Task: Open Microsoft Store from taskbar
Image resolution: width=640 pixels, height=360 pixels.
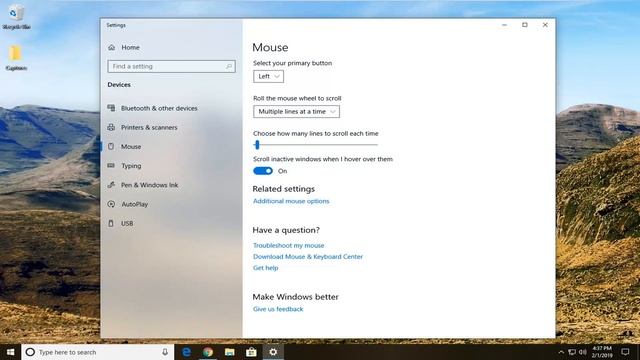Action: (251, 352)
